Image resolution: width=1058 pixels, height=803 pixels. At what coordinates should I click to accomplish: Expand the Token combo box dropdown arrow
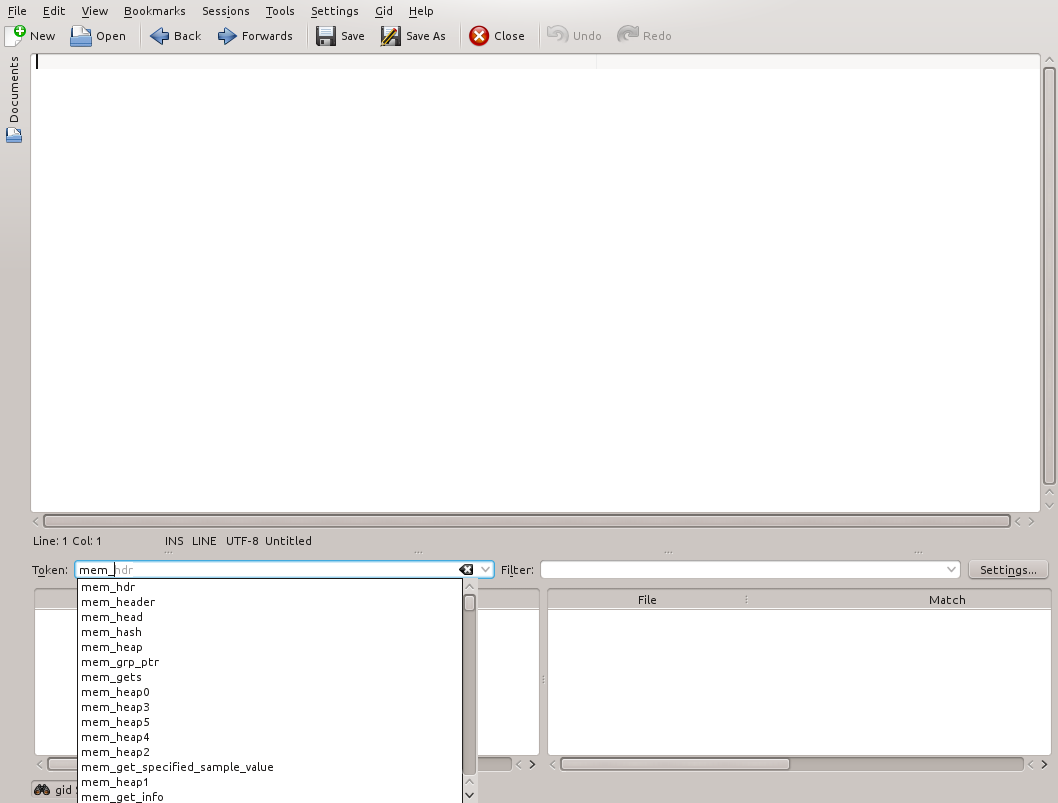(486, 570)
